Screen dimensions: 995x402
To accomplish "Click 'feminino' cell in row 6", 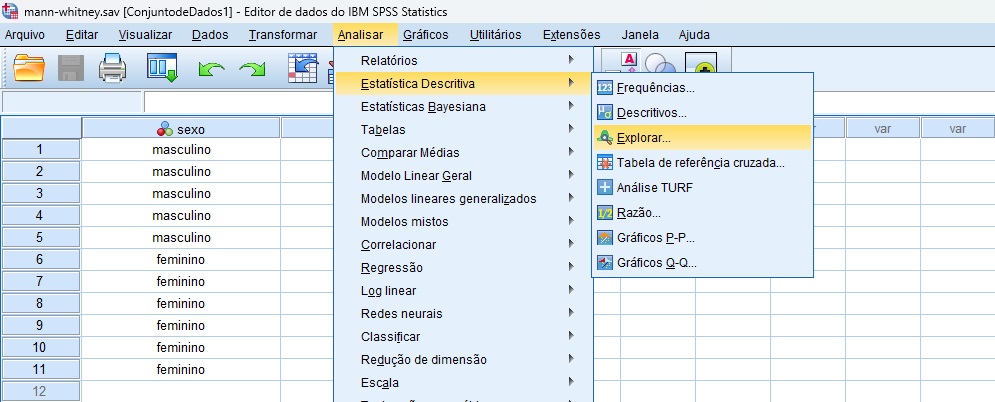I will point(181,259).
